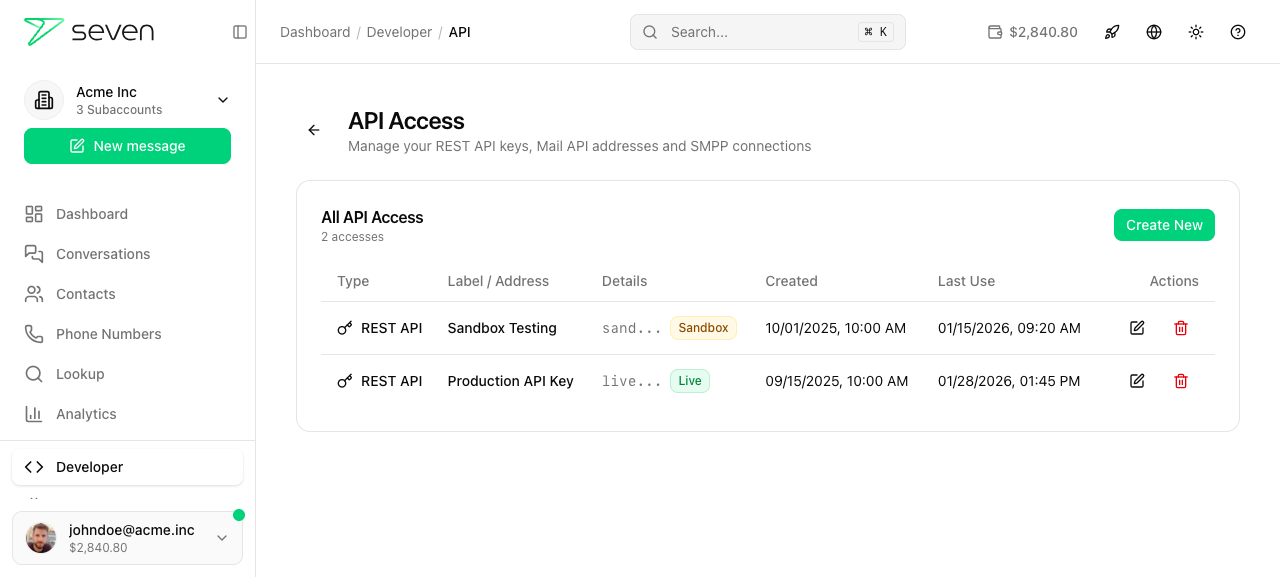Image resolution: width=1280 pixels, height=577 pixels.
Task: Click the ⌘ K shortcut badge
Action: click(876, 32)
